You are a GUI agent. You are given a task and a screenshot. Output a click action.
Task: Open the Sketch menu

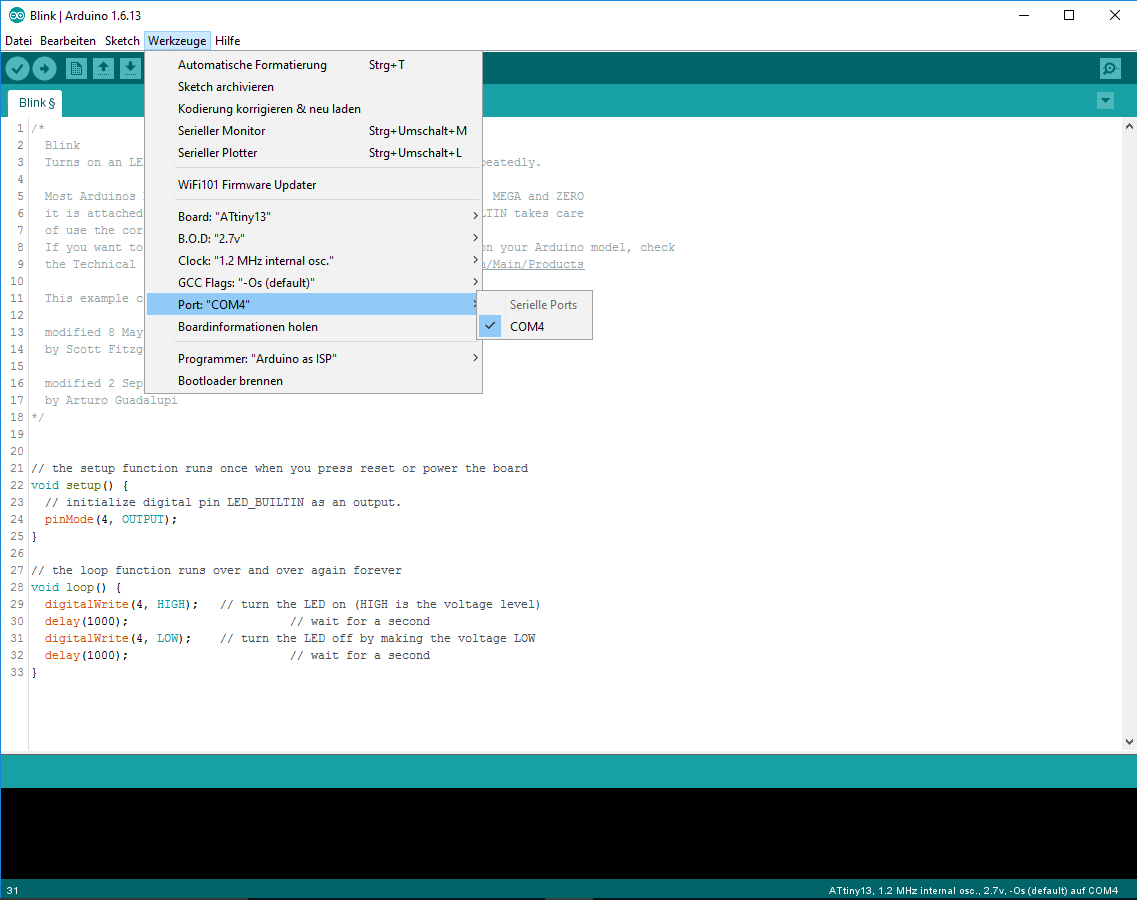(x=122, y=41)
